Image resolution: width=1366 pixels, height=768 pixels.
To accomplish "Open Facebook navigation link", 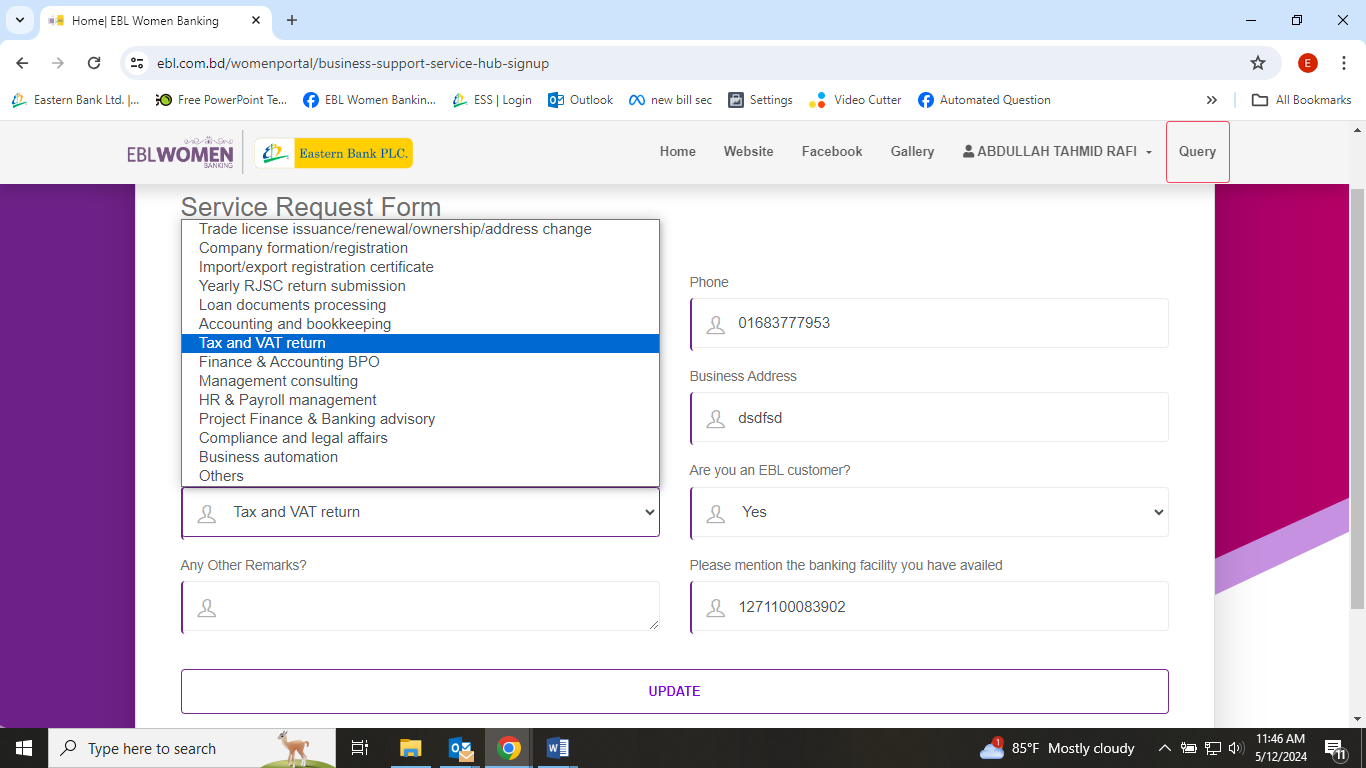I will tap(832, 152).
